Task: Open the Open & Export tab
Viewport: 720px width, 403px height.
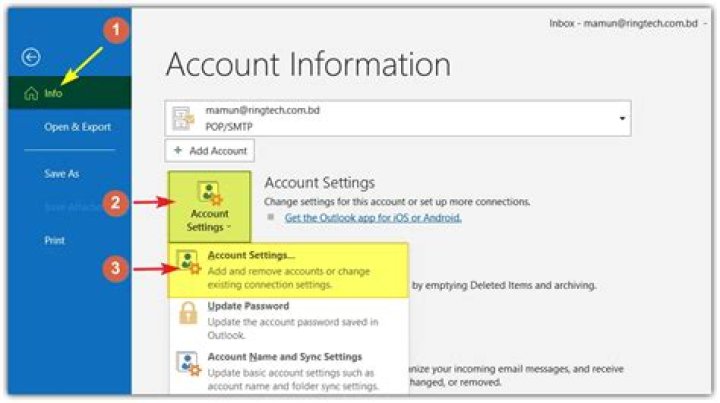Action: click(x=77, y=127)
